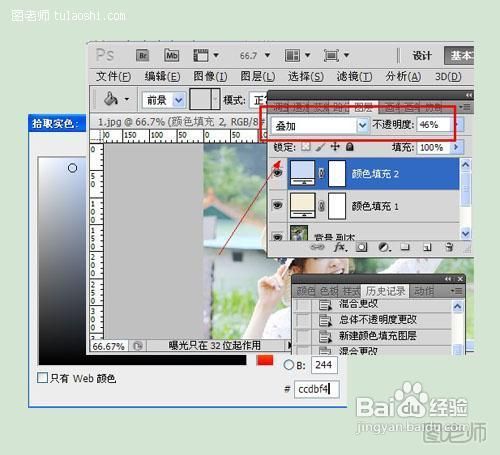This screenshot has width=500, height=455.
Task: Open the pattern picker dropdown arrow
Action: click(215, 99)
